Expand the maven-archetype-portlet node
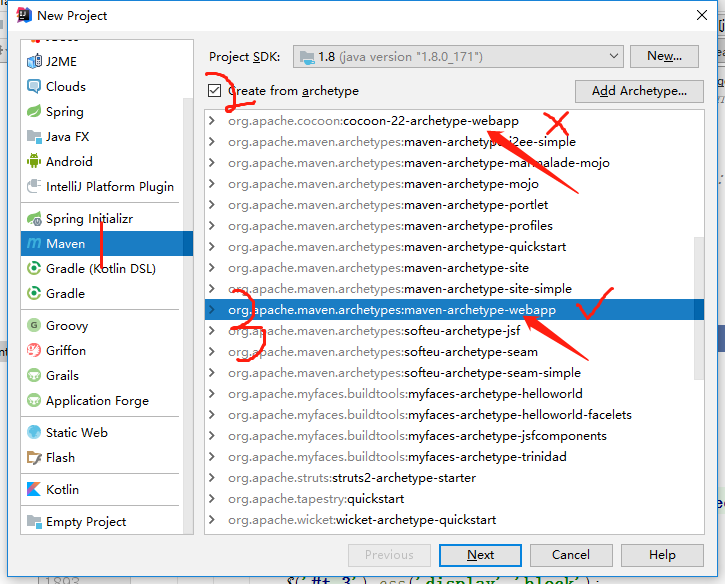 tap(212, 204)
